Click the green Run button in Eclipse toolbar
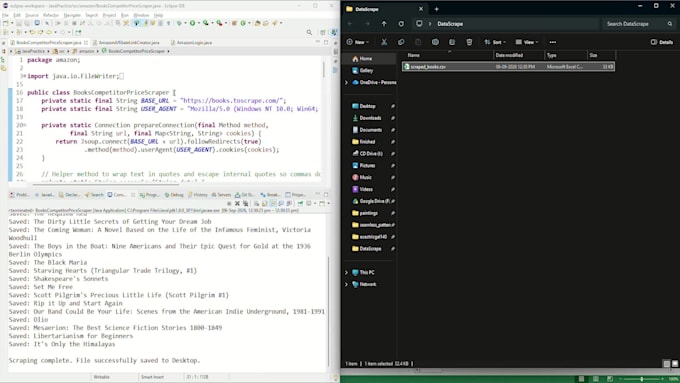Image resolution: width=680 pixels, height=383 pixels. coord(192,23)
